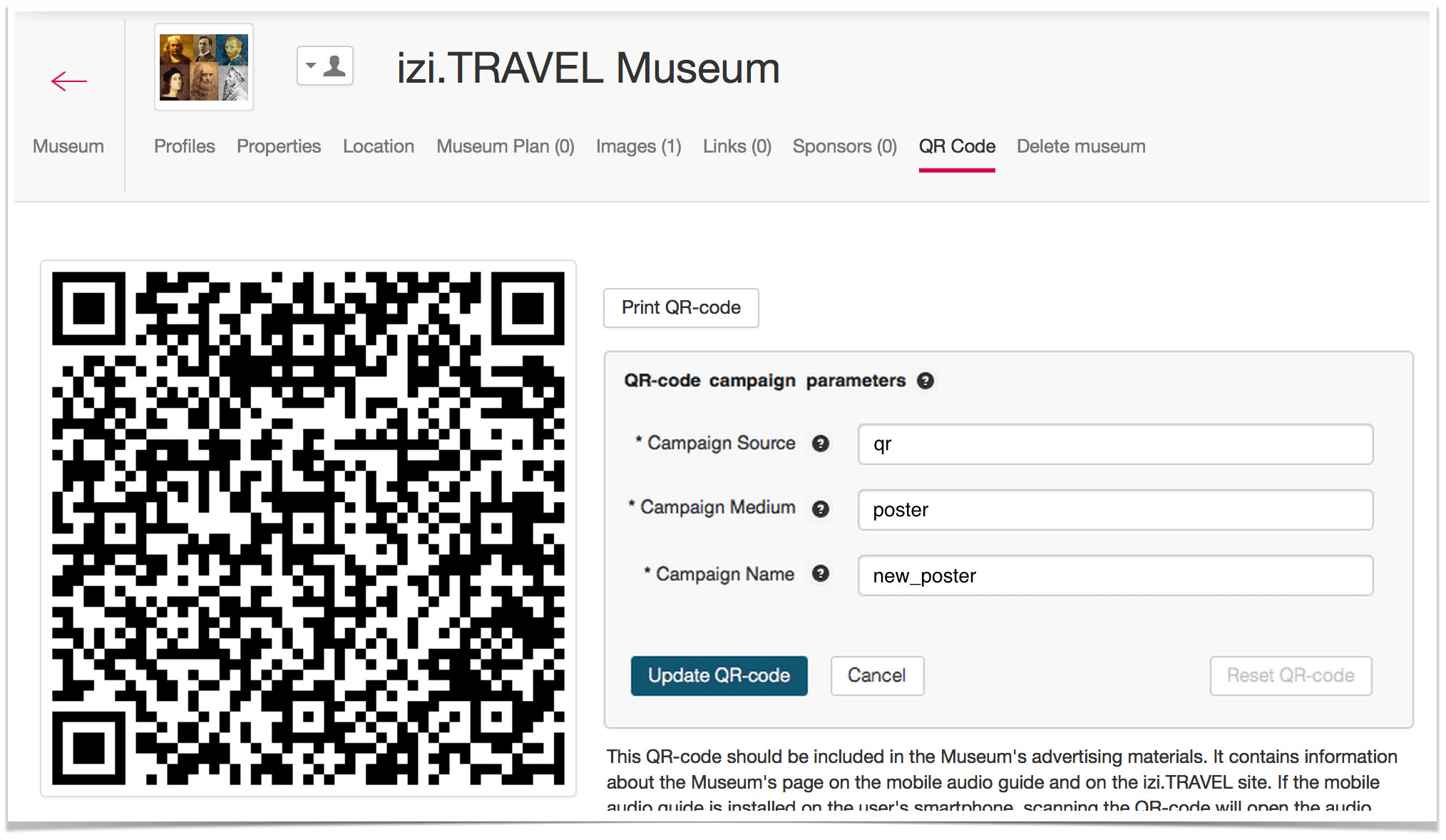Open help for QR-code campaign parameters

click(x=925, y=381)
